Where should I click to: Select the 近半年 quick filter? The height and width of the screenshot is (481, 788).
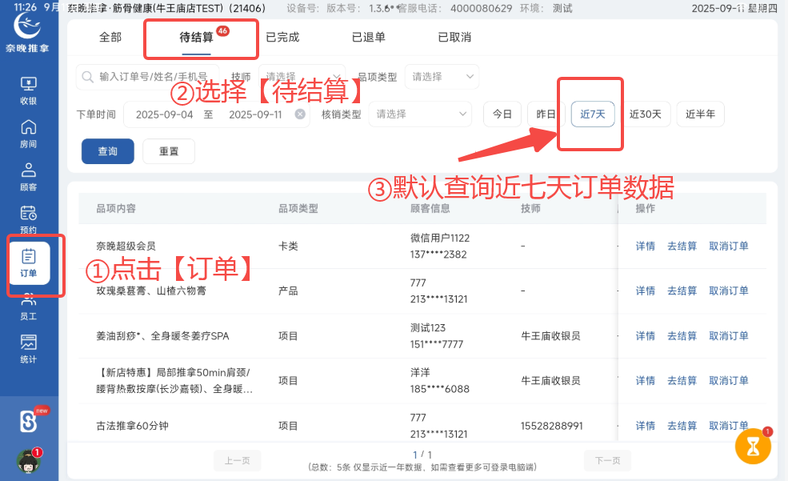coord(700,114)
